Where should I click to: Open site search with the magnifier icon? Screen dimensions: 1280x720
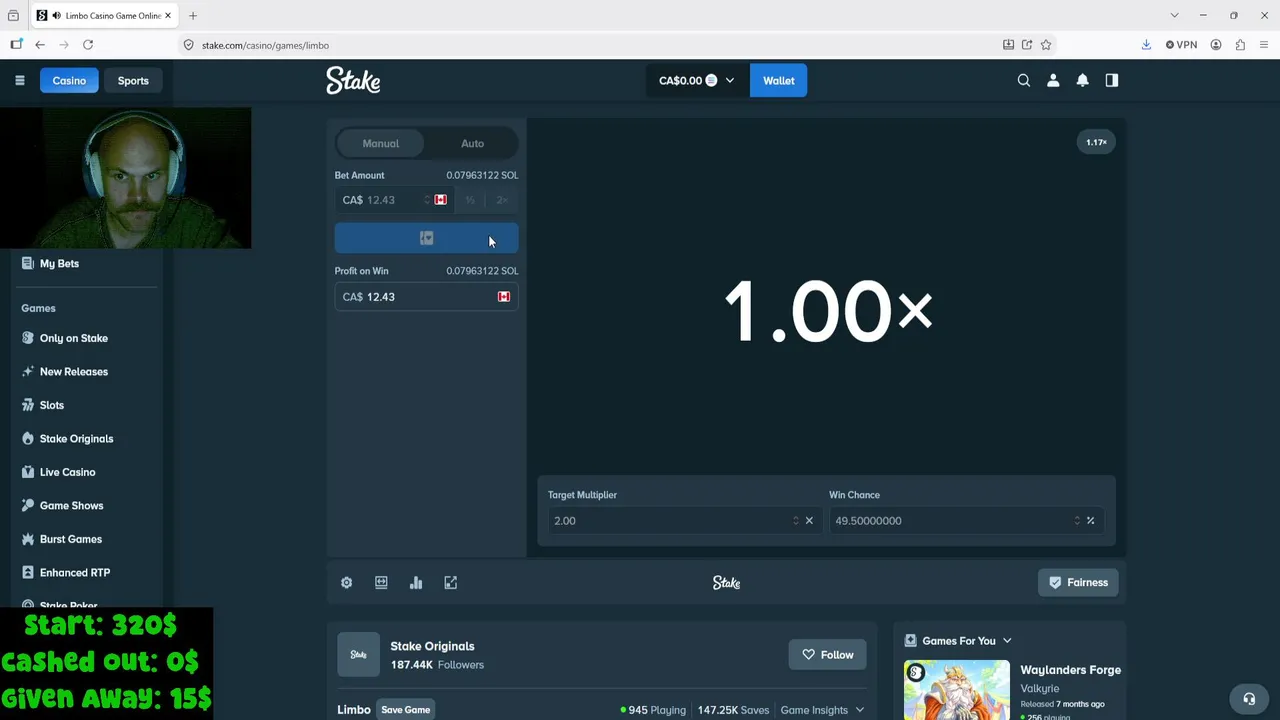coord(1023,80)
